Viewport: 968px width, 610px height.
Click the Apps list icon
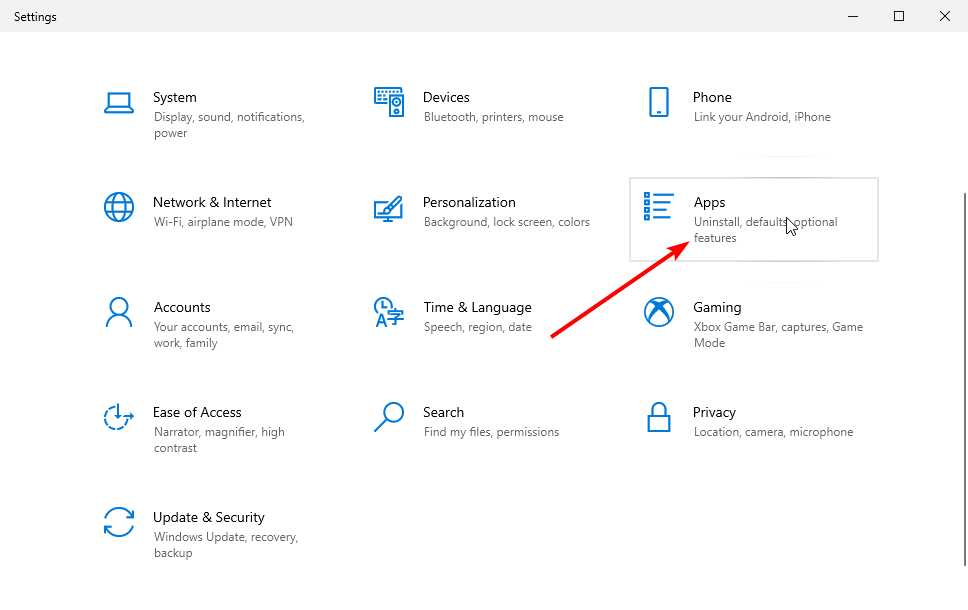pyautogui.click(x=659, y=207)
